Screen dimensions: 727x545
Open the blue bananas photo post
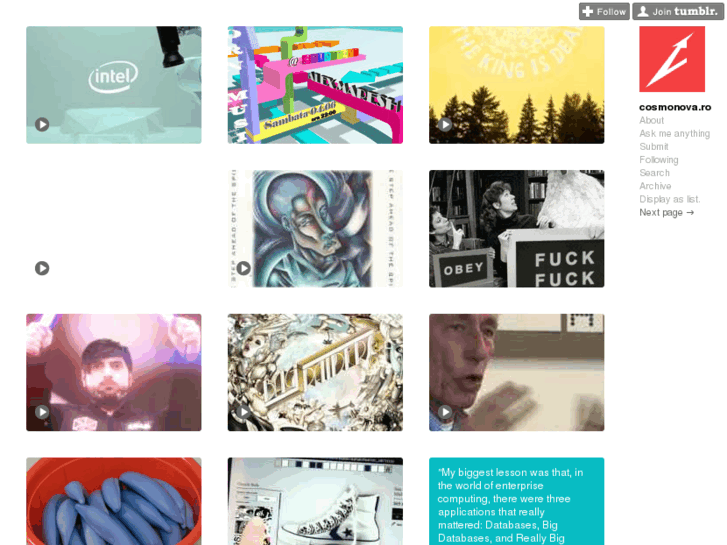114,501
